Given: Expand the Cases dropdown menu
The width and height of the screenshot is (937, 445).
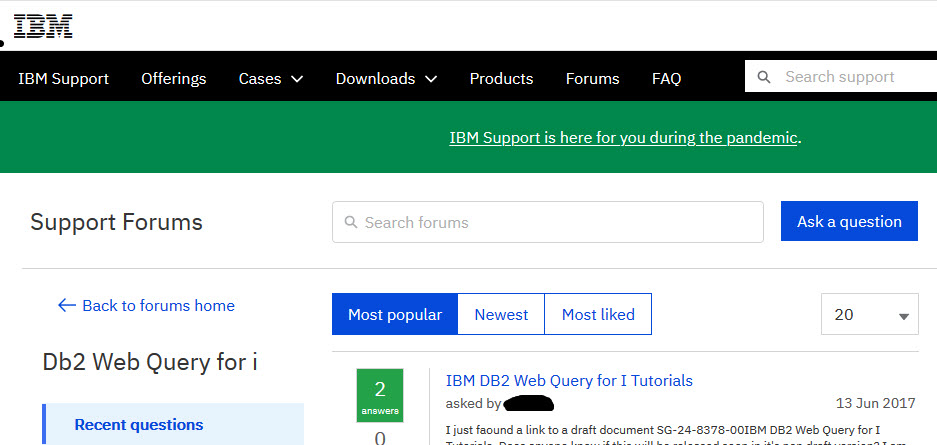Looking at the screenshot, I should 271,79.
